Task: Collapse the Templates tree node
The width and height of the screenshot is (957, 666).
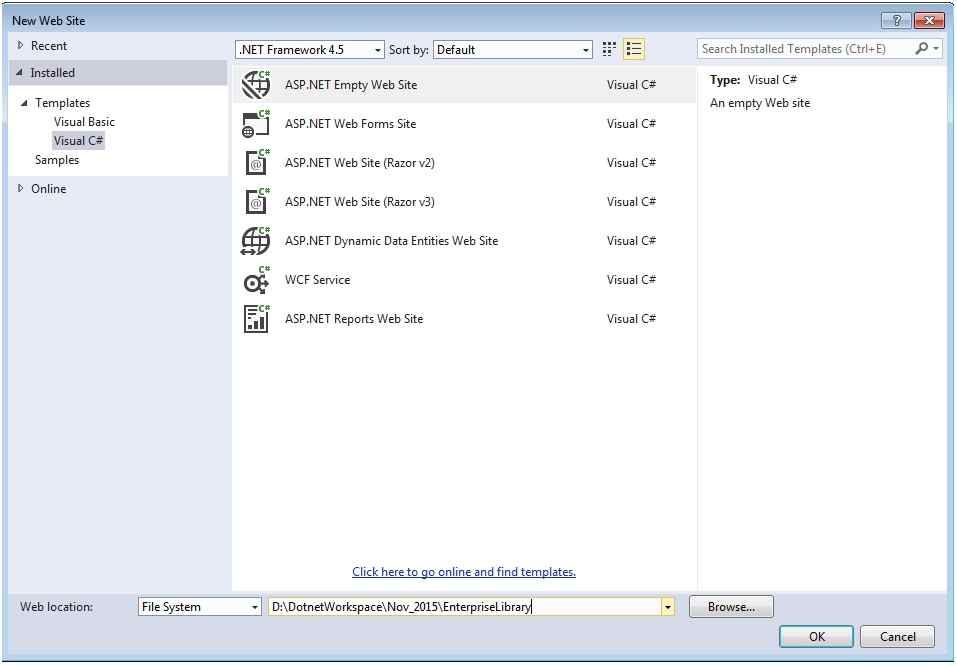Action: click(x=24, y=103)
